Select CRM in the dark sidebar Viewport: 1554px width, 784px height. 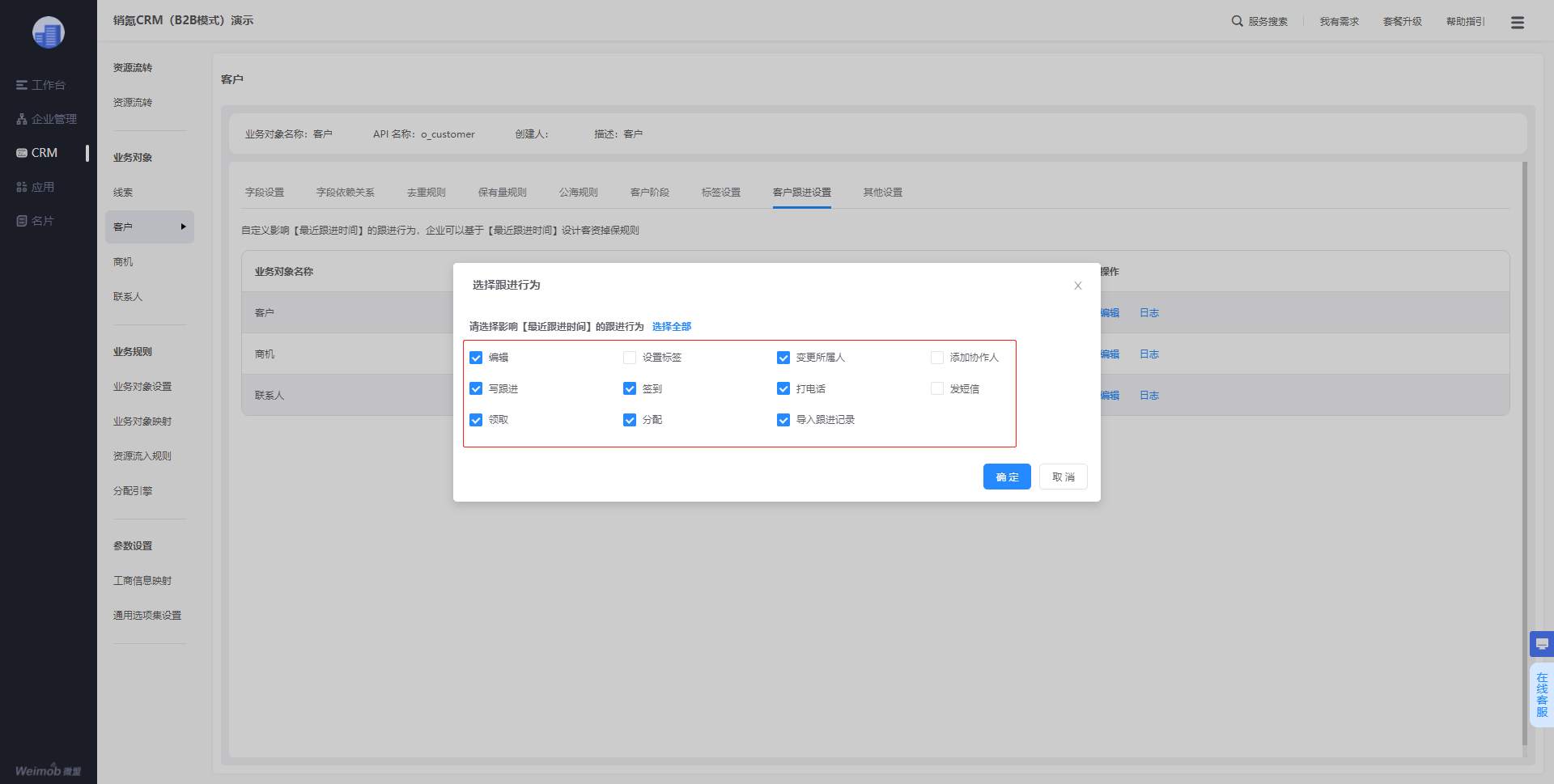click(x=37, y=153)
